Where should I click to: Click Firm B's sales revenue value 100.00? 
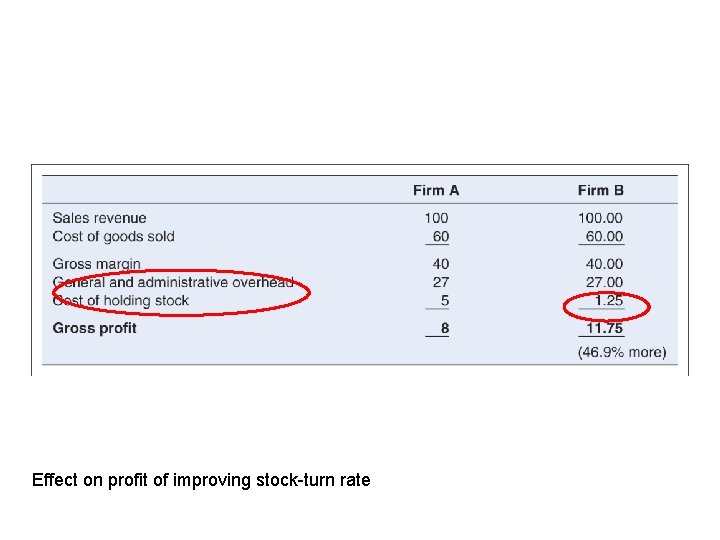point(600,218)
